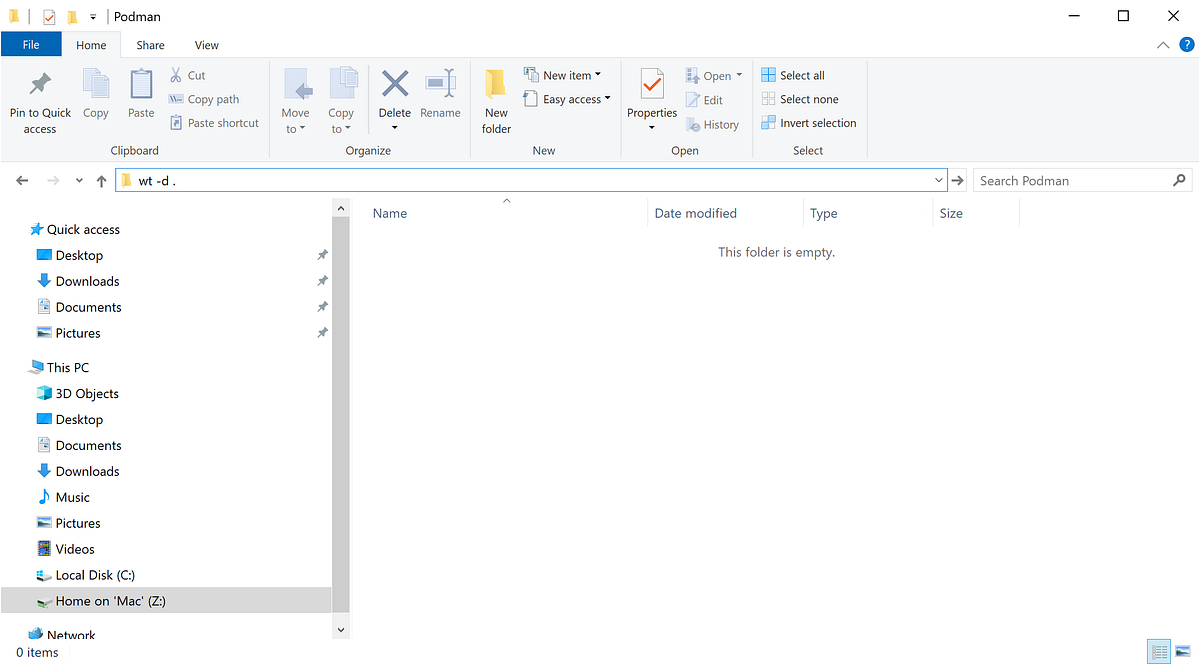Open the Copy to dropdown
Viewport: 1200px width, 665px height.
(342, 99)
